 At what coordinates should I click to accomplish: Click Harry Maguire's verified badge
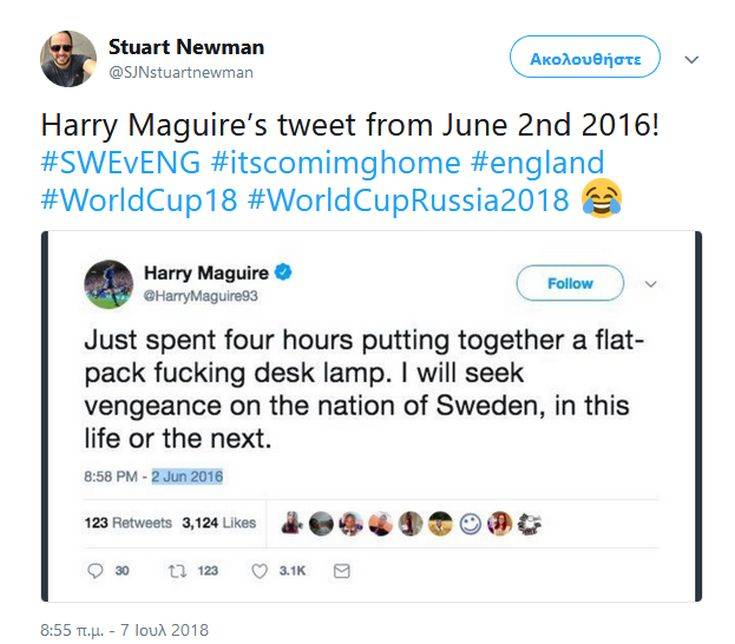(284, 273)
